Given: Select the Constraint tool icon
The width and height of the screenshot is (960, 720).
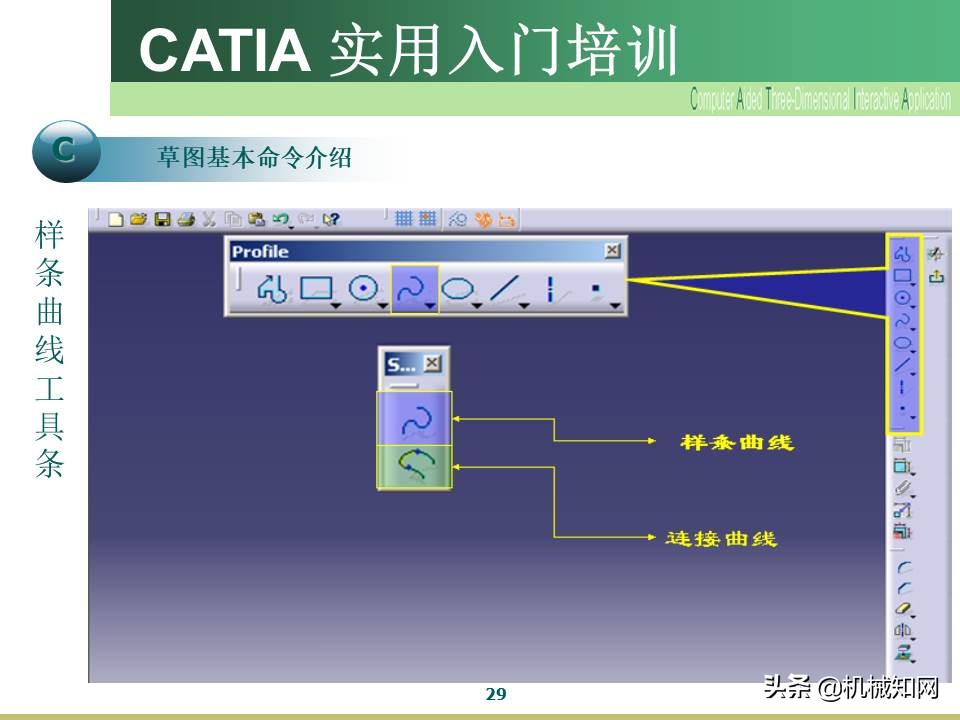Looking at the screenshot, I should click(x=902, y=466).
